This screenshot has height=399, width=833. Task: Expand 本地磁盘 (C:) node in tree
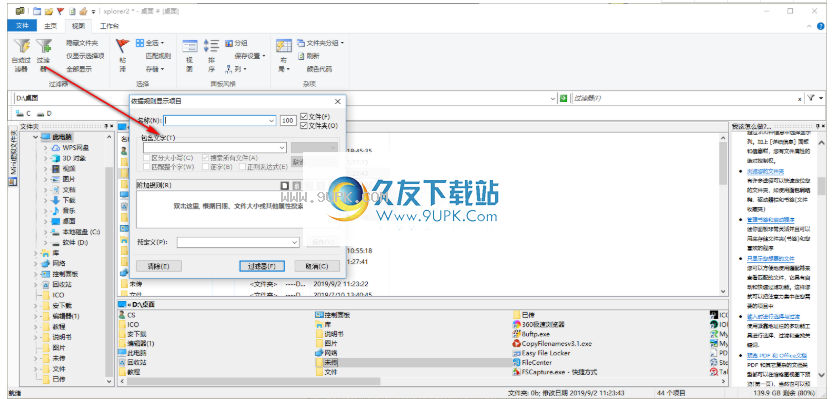pyautogui.click(x=46, y=232)
